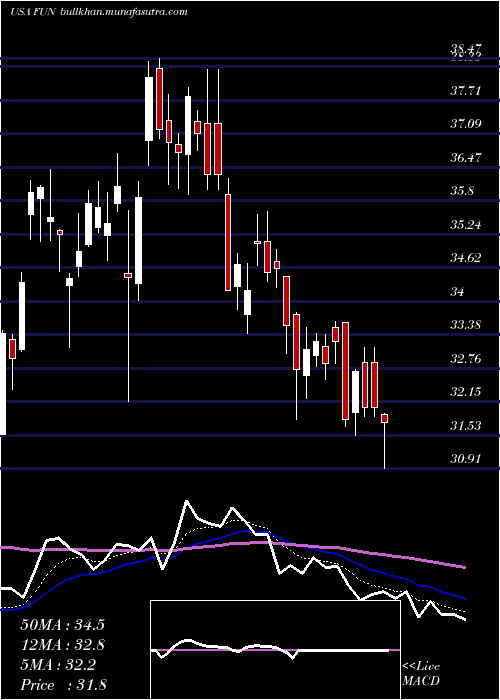This screenshot has height=700, width=500.
Task: Click the Price : 31.8 readout
Action: tap(63, 685)
